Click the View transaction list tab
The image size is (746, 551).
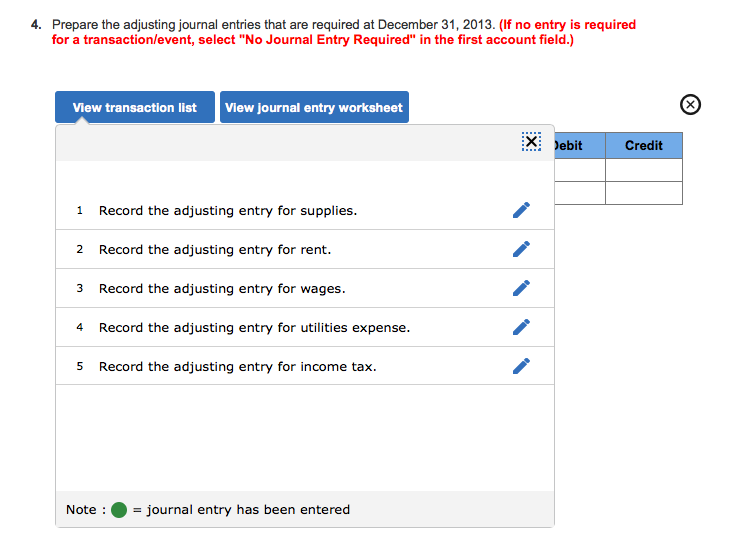coord(135,107)
